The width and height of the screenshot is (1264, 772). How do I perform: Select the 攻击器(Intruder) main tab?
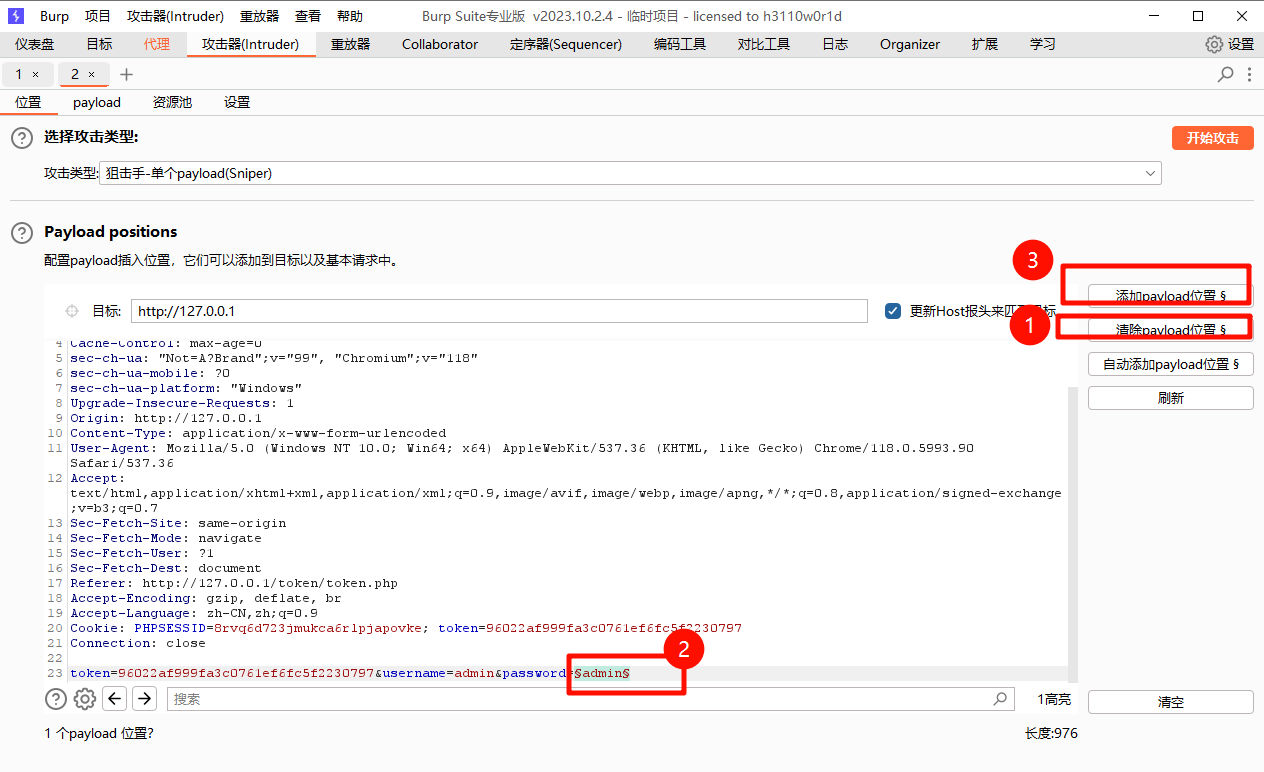click(x=251, y=44)
